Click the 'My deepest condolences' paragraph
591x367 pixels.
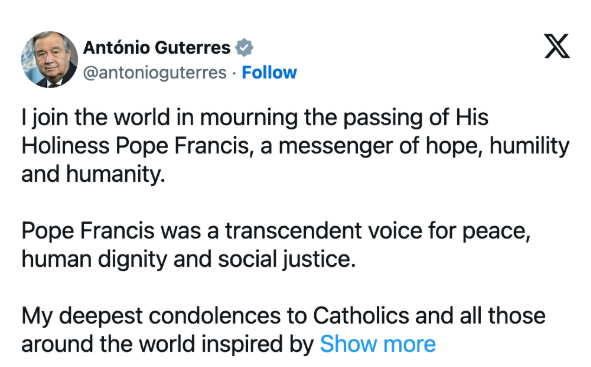coord(283,330)
